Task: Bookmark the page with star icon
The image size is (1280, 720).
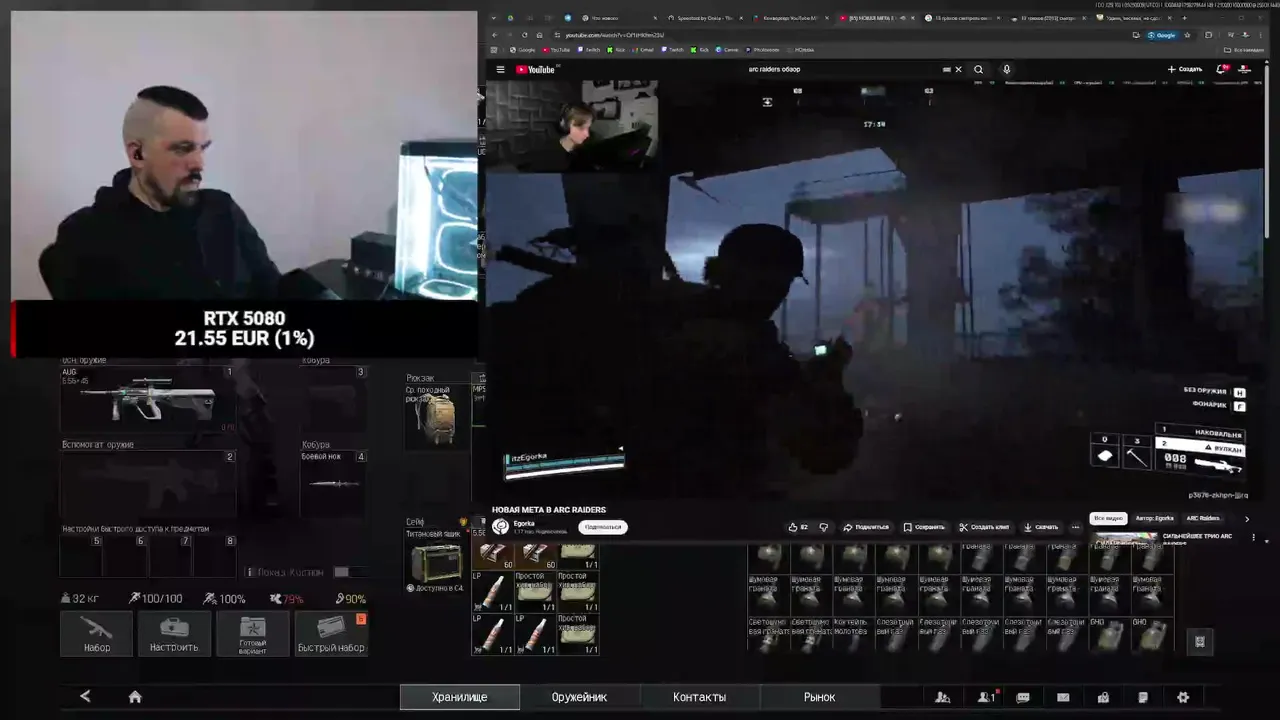Action: click(x=1187, y=35)
